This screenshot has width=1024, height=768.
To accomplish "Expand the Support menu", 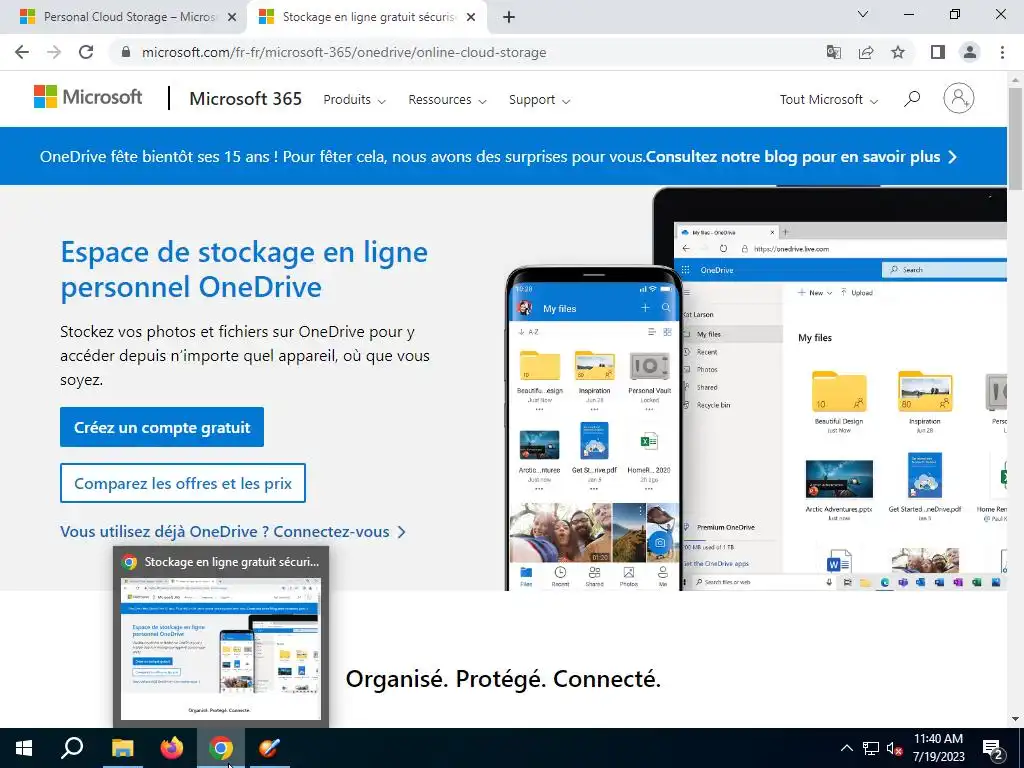I will pyautogui.click(x=539, y=99).
